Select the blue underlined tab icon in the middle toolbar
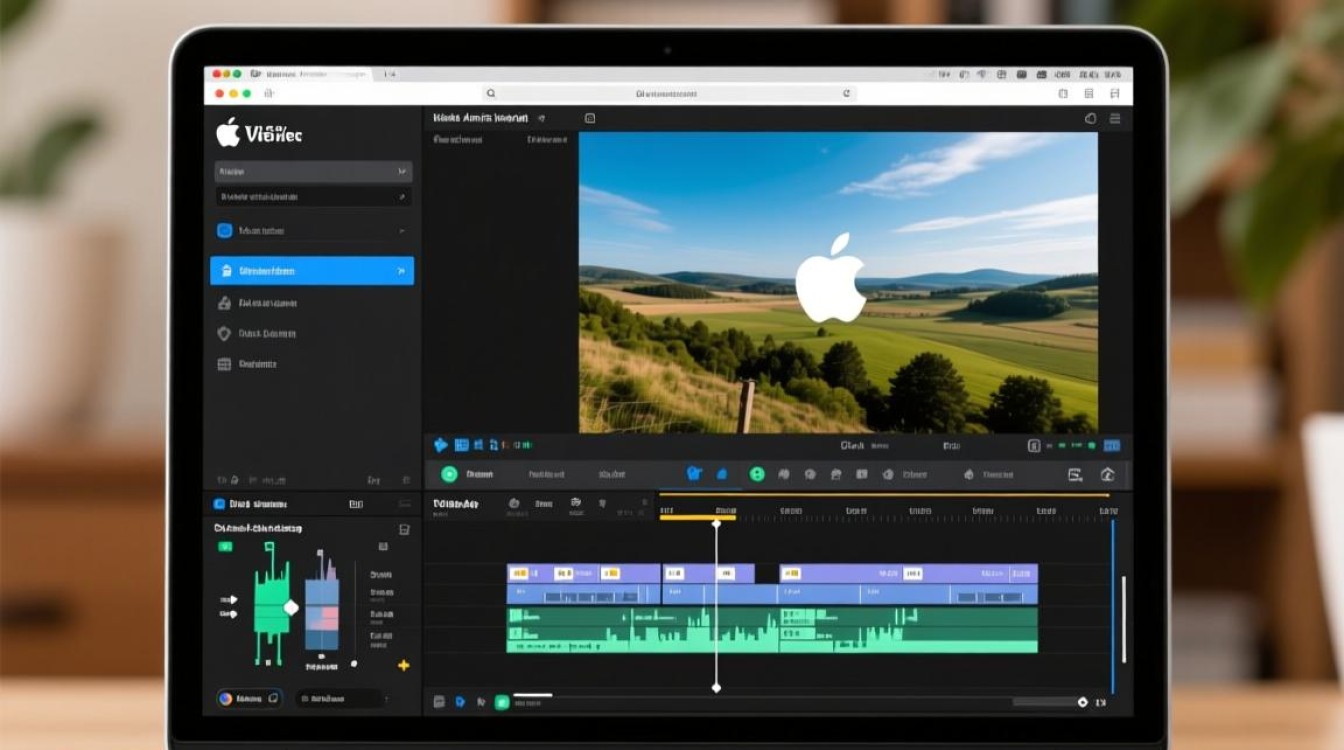 click(x=695, y=474)
